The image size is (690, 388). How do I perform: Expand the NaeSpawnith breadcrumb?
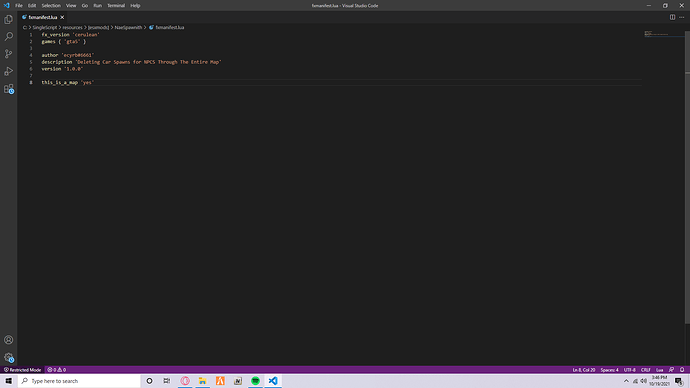click(128, 27)
